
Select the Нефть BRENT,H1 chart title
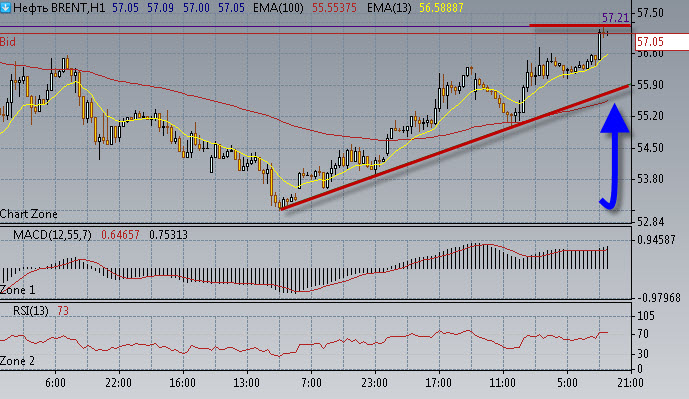(x=59, y=7)
